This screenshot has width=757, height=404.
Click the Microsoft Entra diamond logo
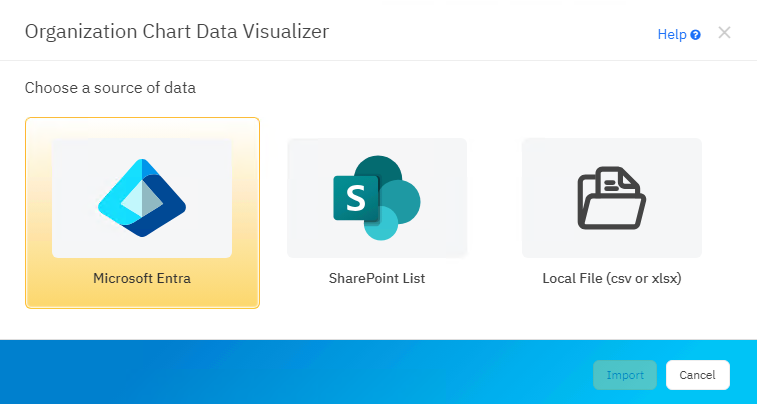pyautogui.click(x=142, y=198)
